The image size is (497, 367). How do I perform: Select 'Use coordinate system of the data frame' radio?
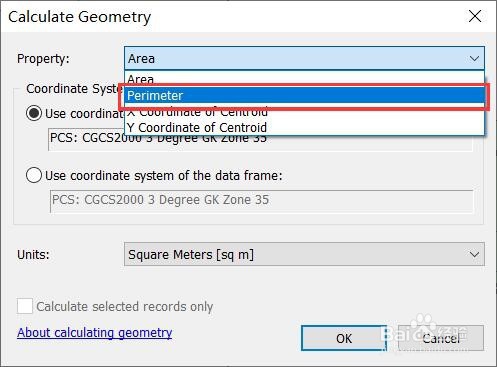tap(34, 175)
